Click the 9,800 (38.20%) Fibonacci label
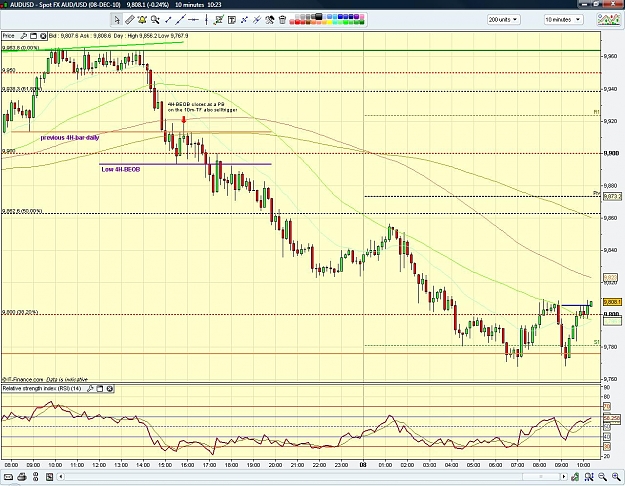The height and width of the screenshot is (486, 625). (20, 312)
